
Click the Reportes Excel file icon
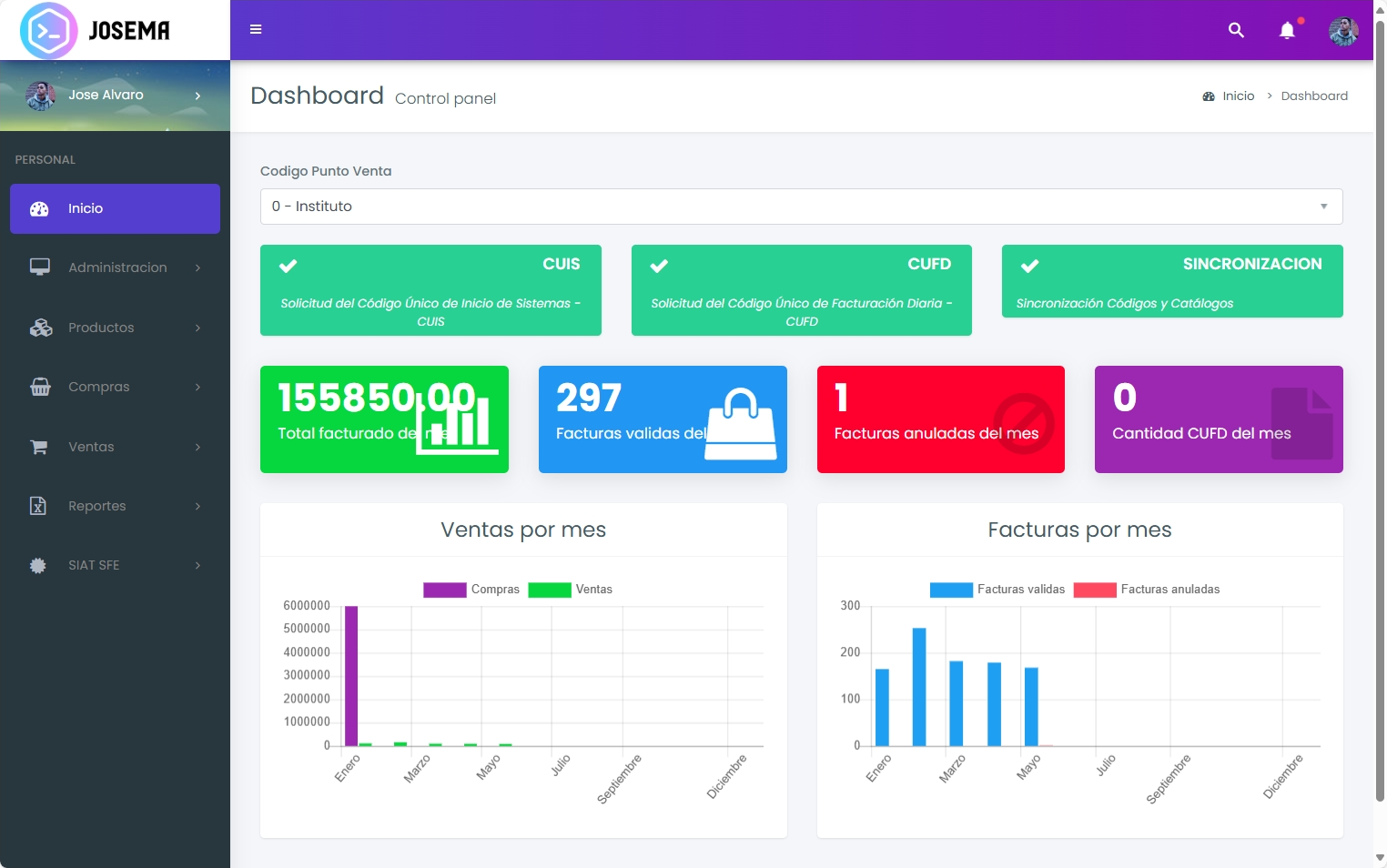[38, 506]
